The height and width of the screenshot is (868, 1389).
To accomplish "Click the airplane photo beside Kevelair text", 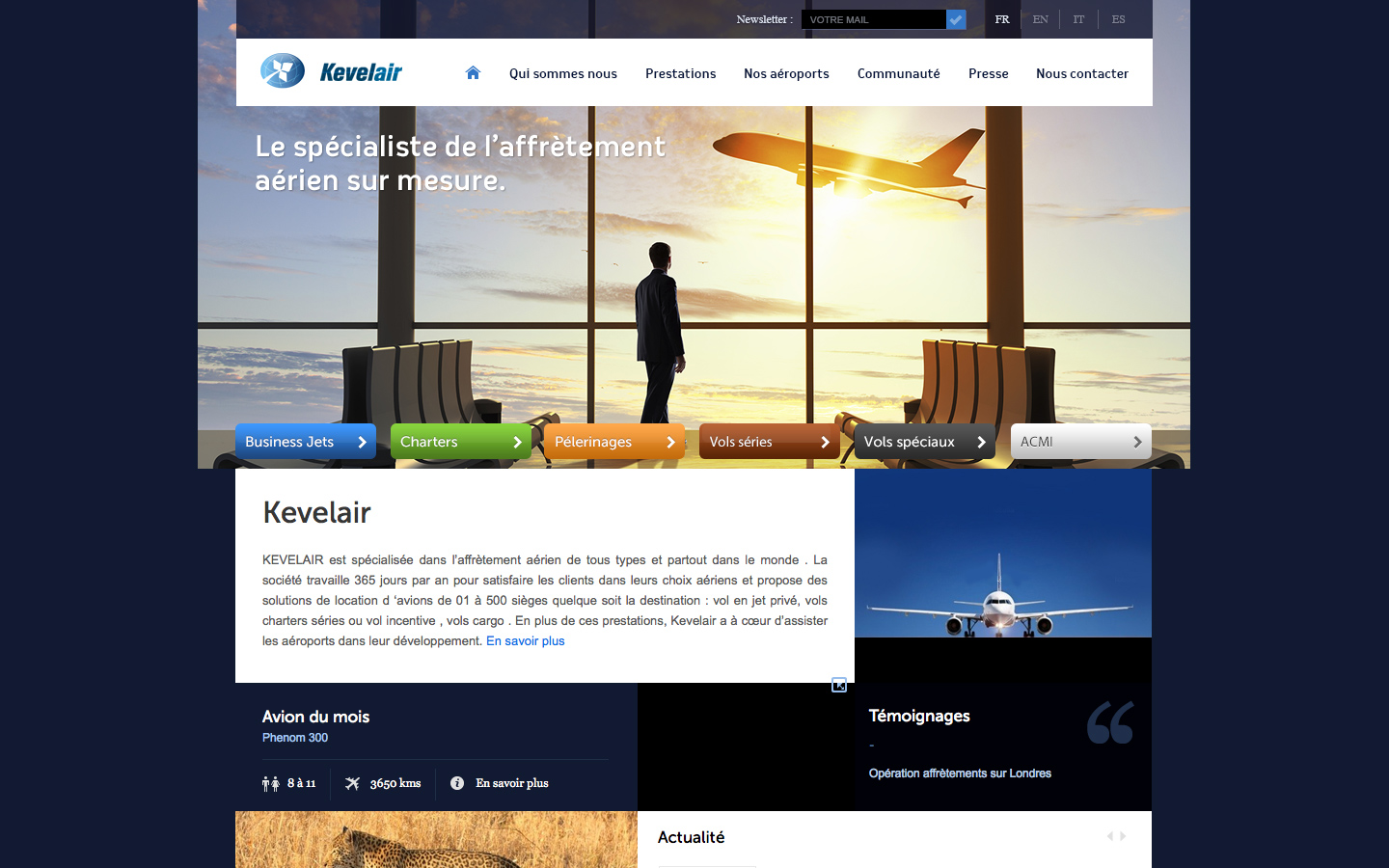I will click(1003, 554).
